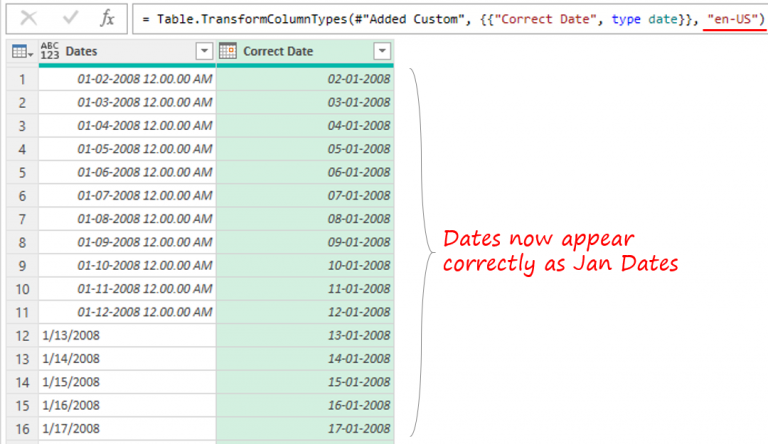Select the Correct Date column header
The image size is (768, 444).
300,51
